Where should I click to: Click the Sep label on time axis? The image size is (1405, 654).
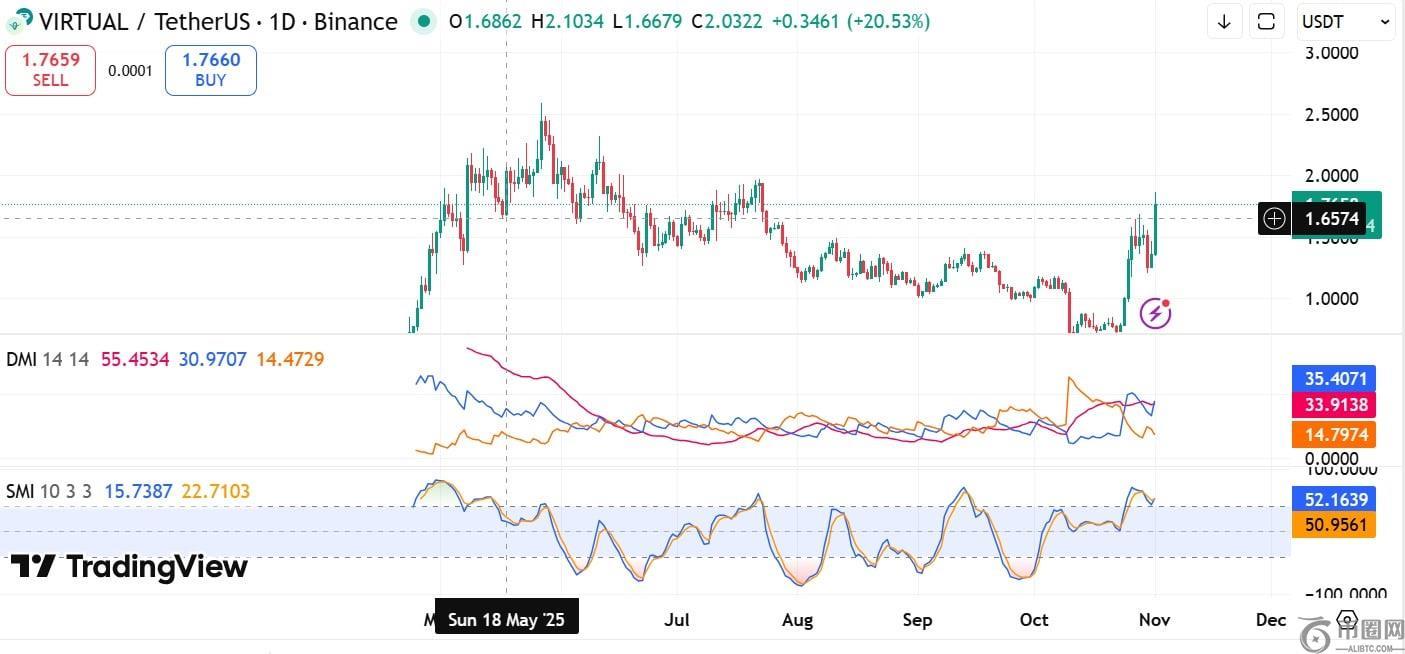click(917, 620)
